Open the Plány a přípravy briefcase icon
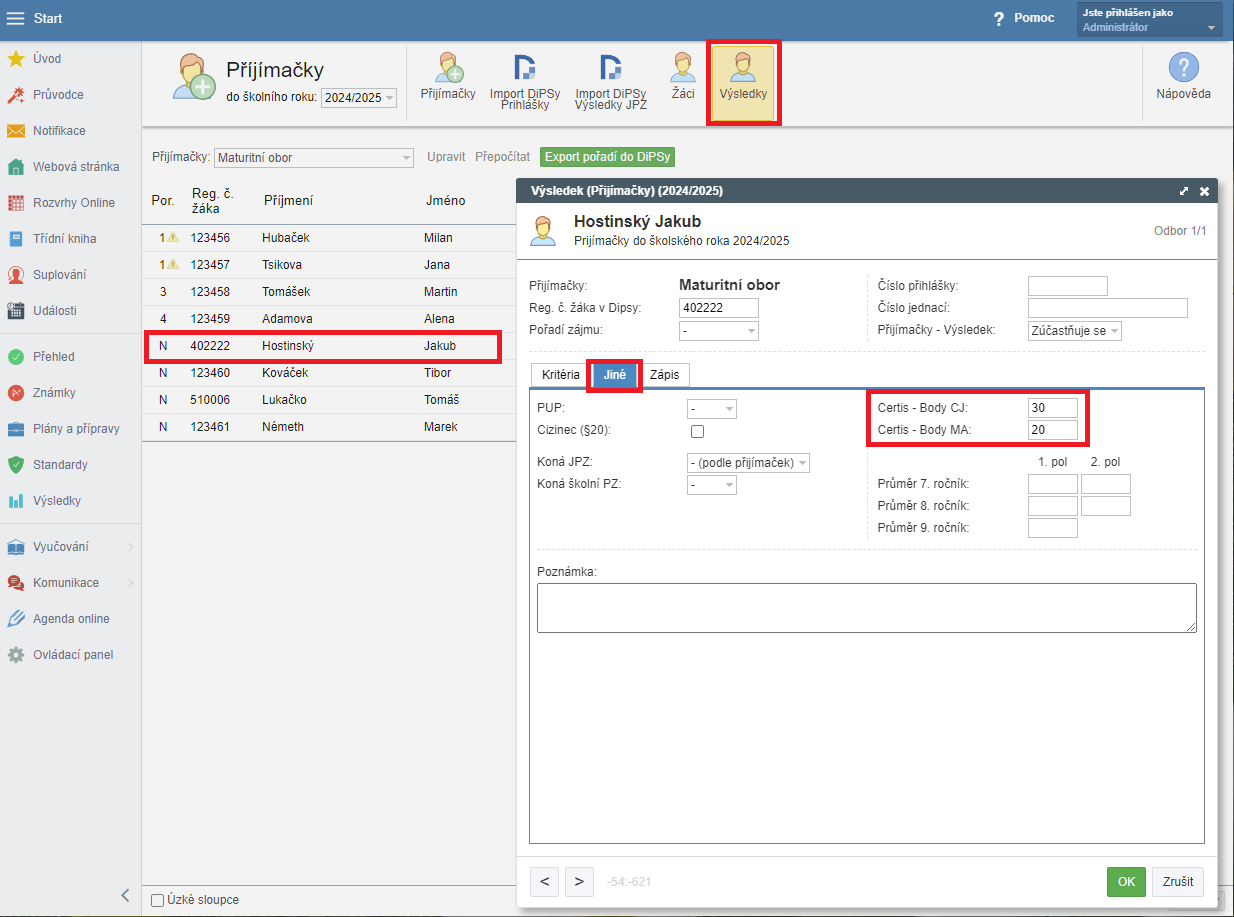This screenshot has height=917, width=1234. [x=16, y=429]
